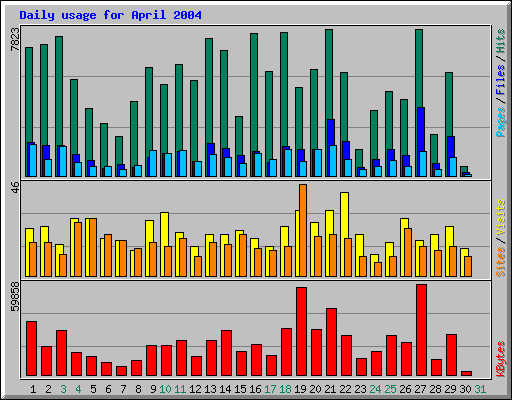
Task: Click the orange 'Sites' legend label
Action: pyautogui.click(x=500, y=262)
